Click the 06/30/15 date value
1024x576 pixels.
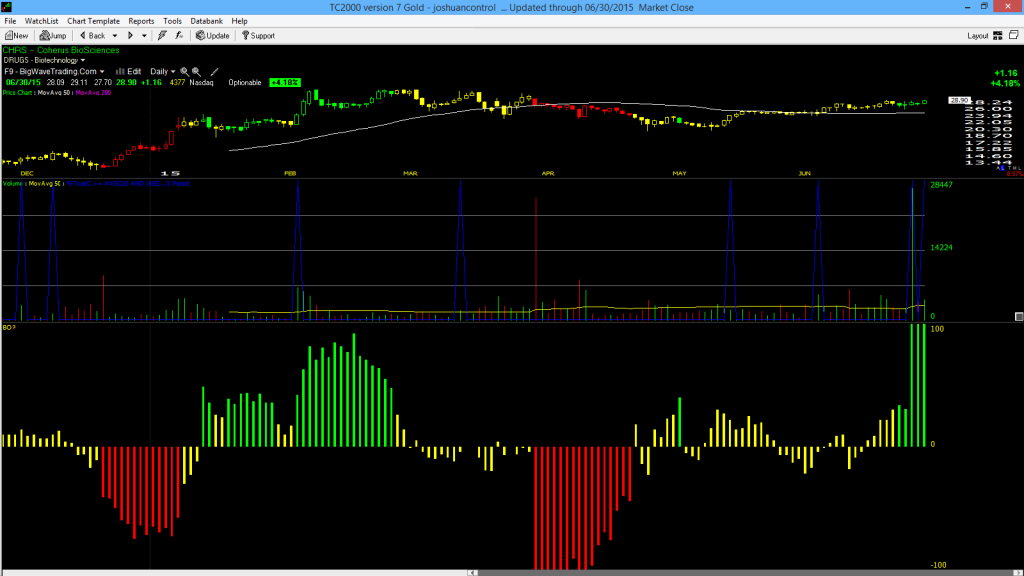coord(23,83)
